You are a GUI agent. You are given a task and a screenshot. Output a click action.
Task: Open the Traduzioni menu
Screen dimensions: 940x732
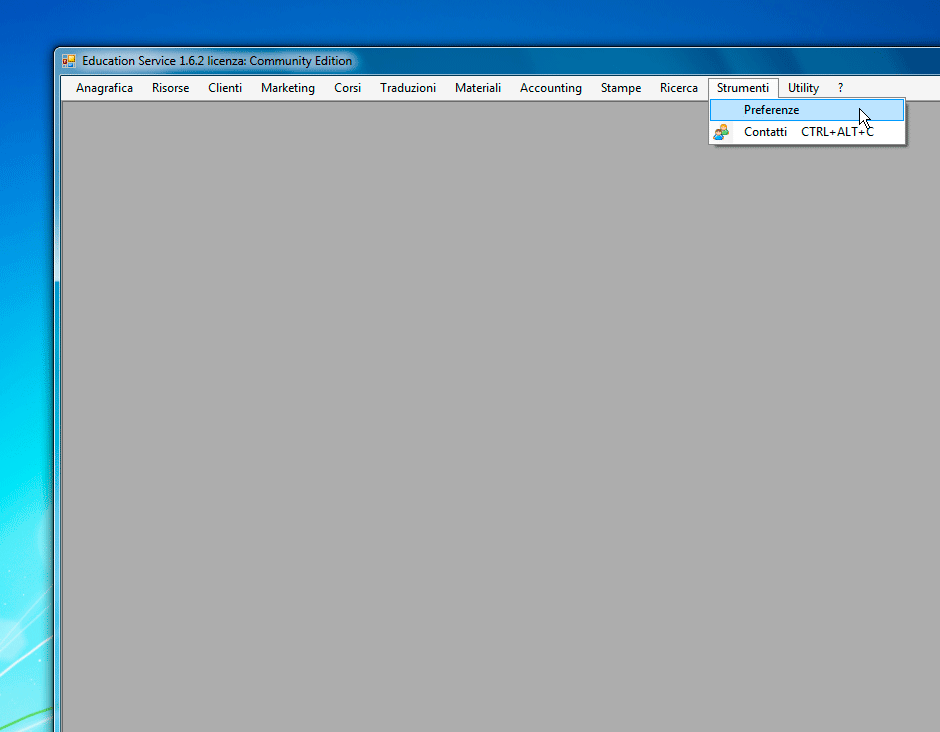(x=408, y=88)
